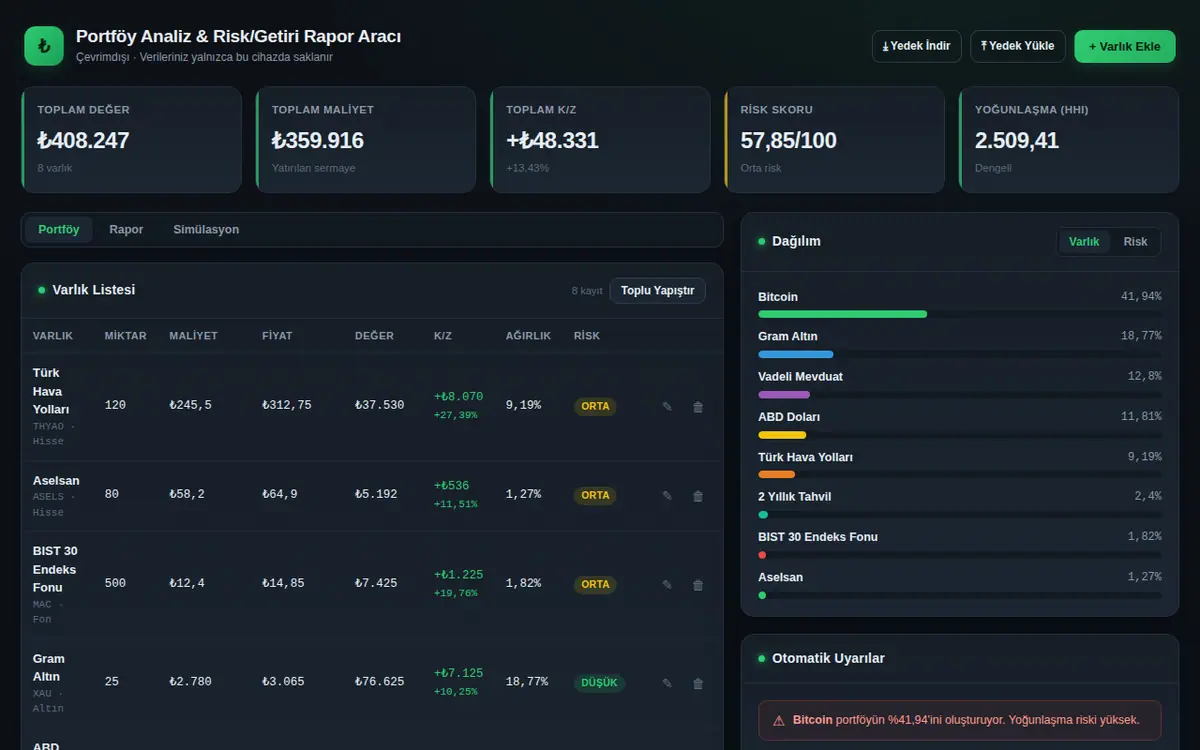Edit the Aselsan asset row
1200x750 pixels.
tap(667, 496)
